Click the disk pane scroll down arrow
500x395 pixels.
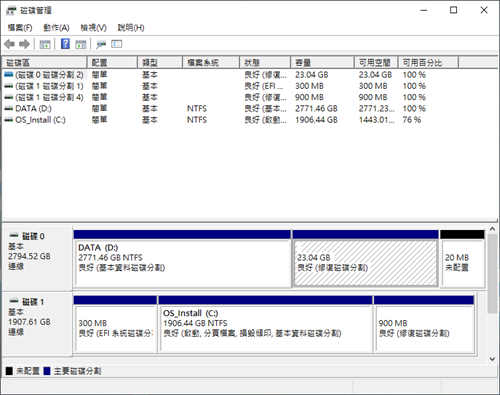[492, 359]
